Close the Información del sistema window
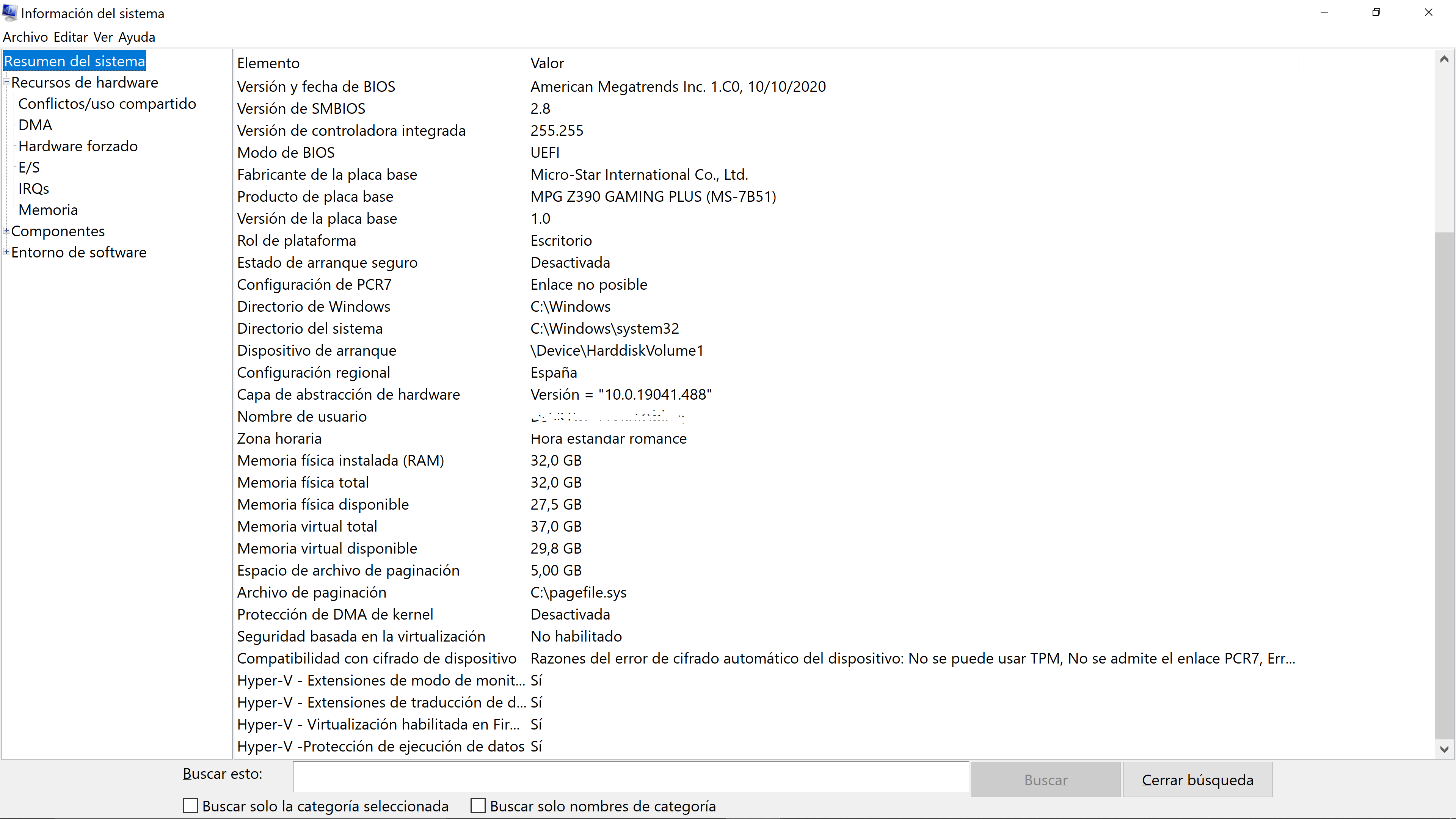This screenshot has width=1456, height=819. [1428, 13]
